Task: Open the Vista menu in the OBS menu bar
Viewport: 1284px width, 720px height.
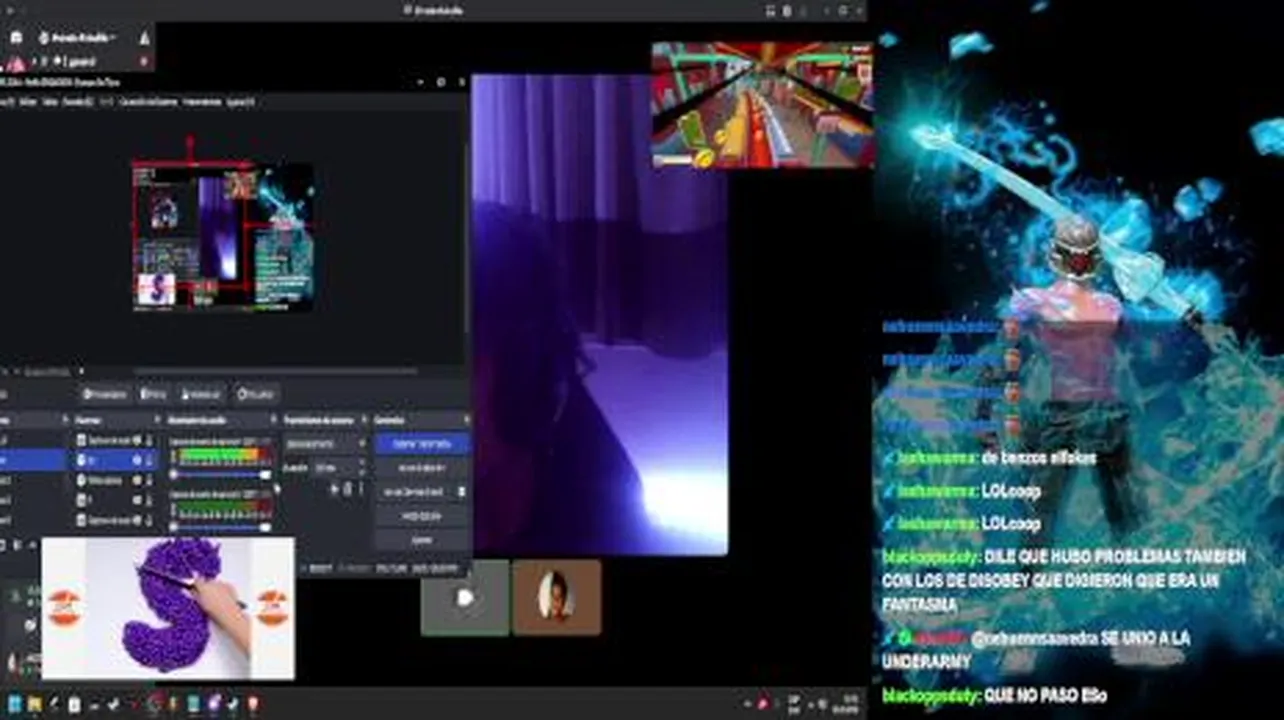Action: click(50, 101)
